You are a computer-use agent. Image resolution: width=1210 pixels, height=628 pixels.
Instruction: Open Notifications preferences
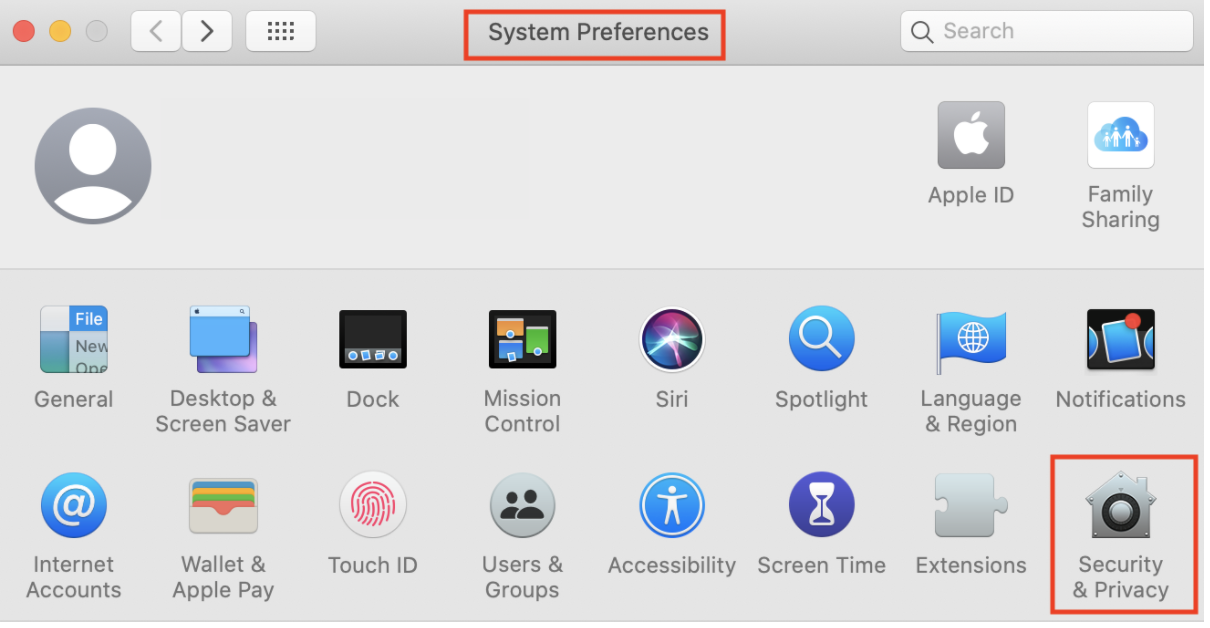1120,341
